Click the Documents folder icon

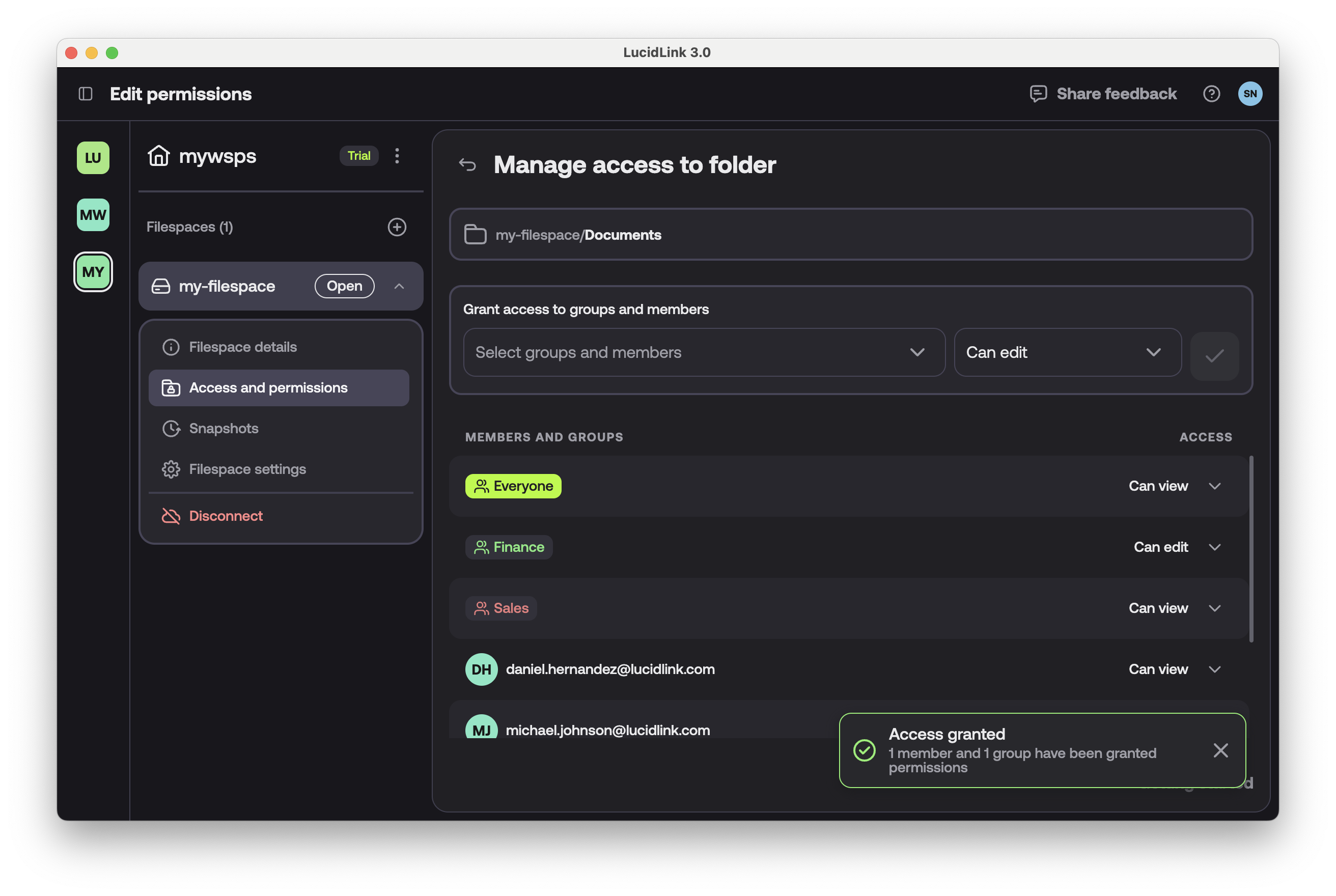pos(475,234)
